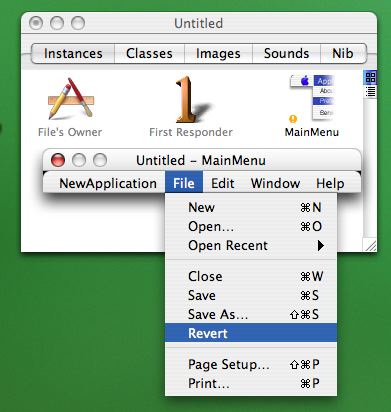Zoom the Untitled nib window
This screenshot has height=412, width=391.
78,23
